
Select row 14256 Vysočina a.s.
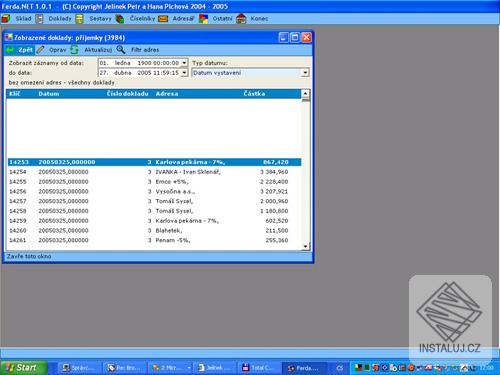coord(154,192)
